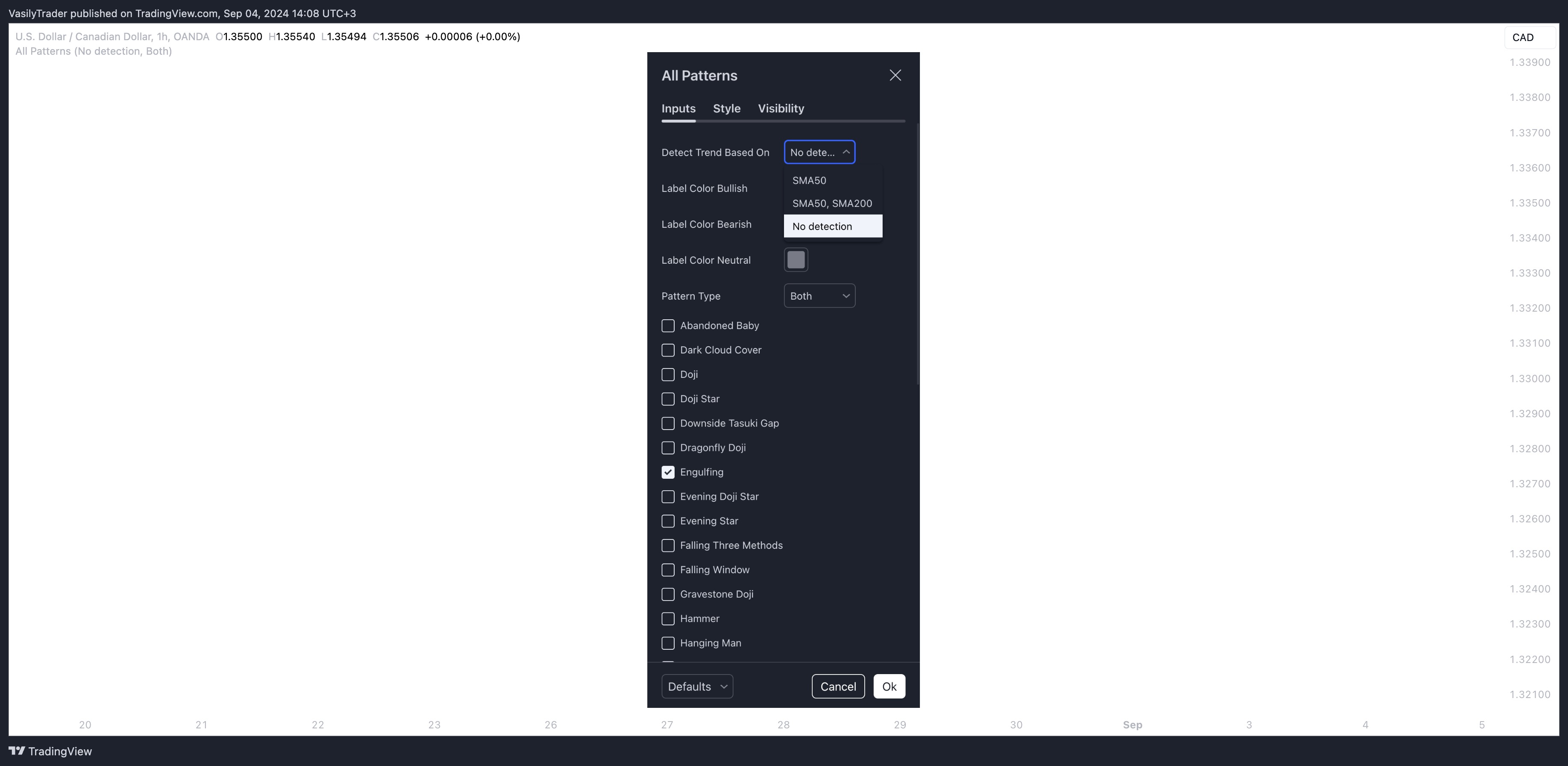Enable the Doji Star checkbox
Viewport: 1568px width, 766px height.
[668, 399]
